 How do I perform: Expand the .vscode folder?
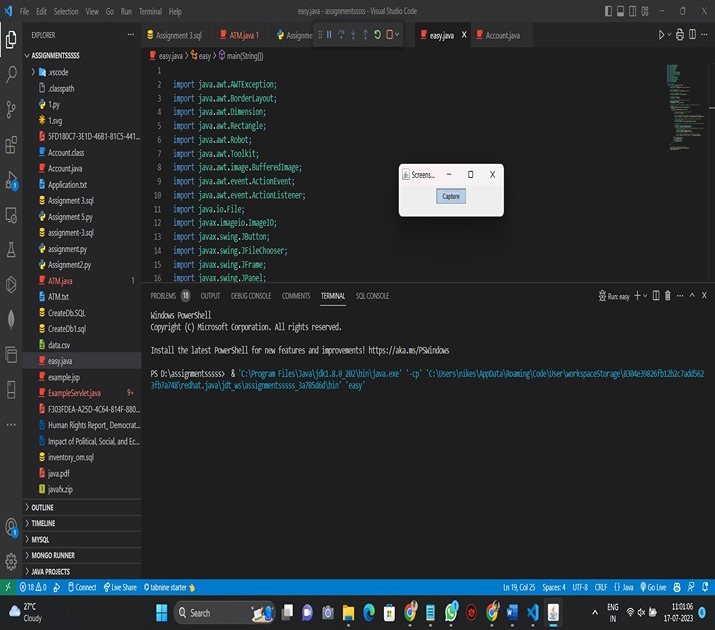pos(58,73)
